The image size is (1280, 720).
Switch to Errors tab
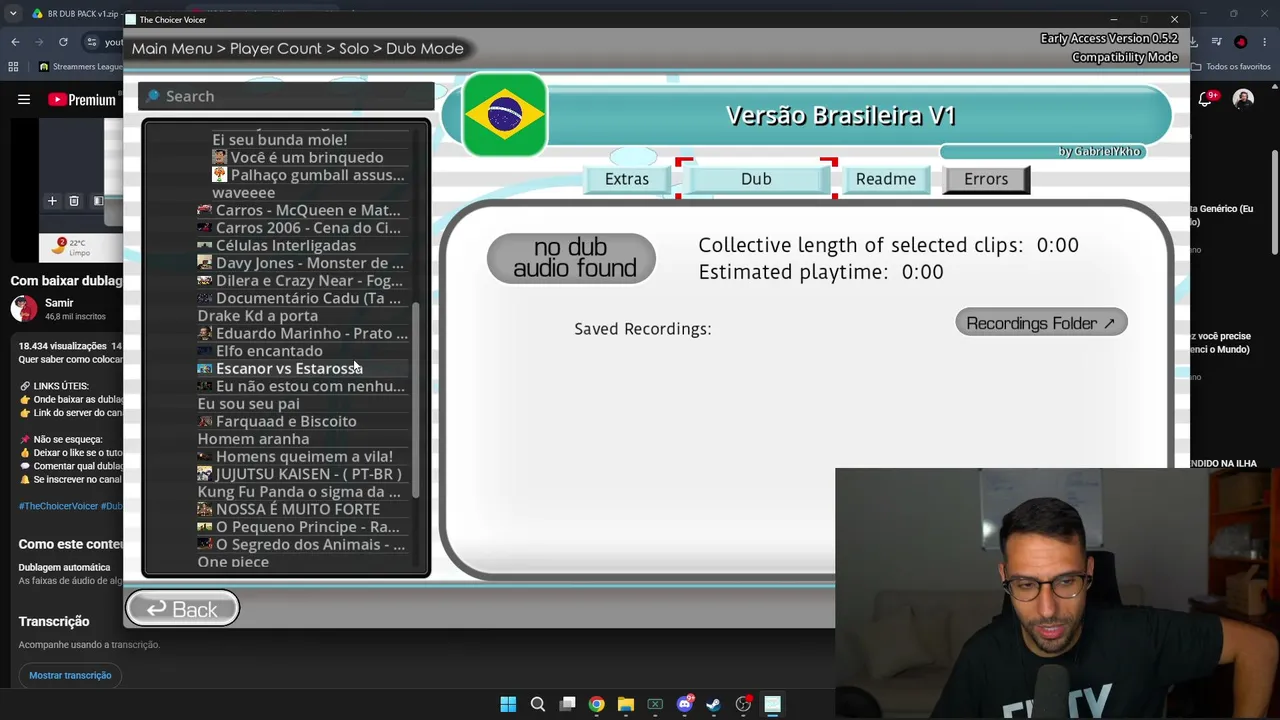click(x=986, y=179)
